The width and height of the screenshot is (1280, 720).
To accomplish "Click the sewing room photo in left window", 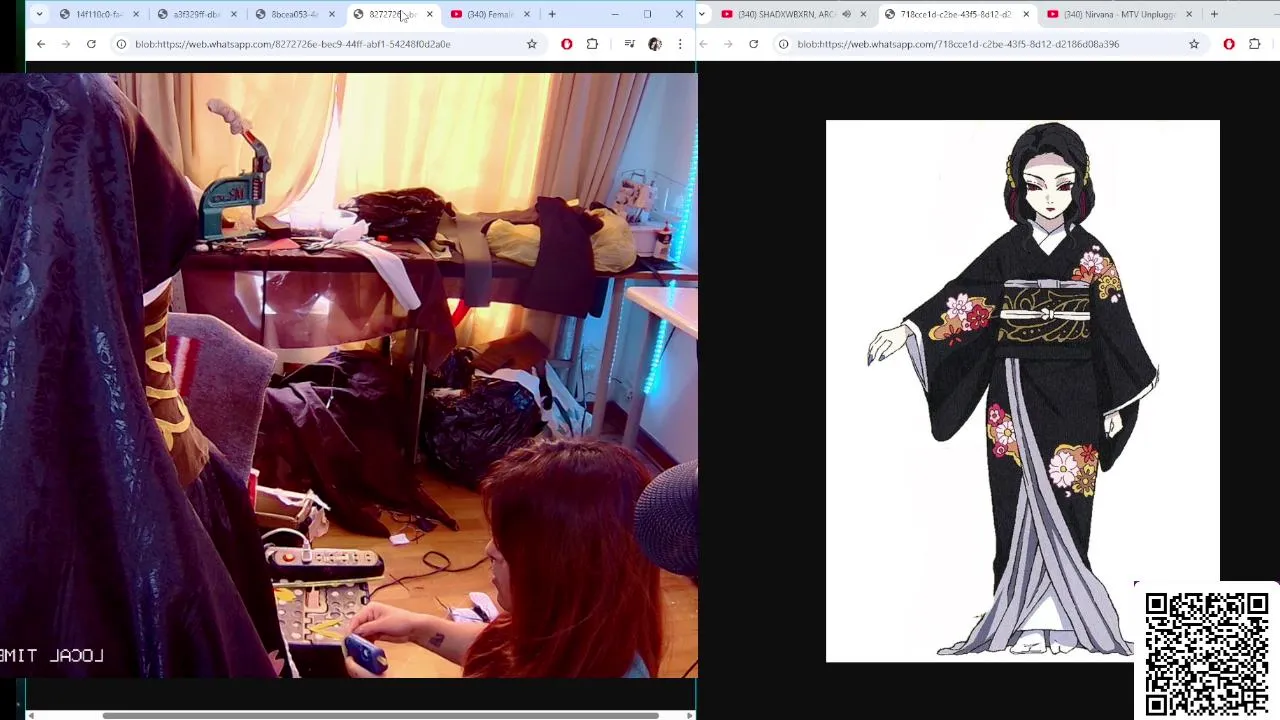I will [349, 375].
